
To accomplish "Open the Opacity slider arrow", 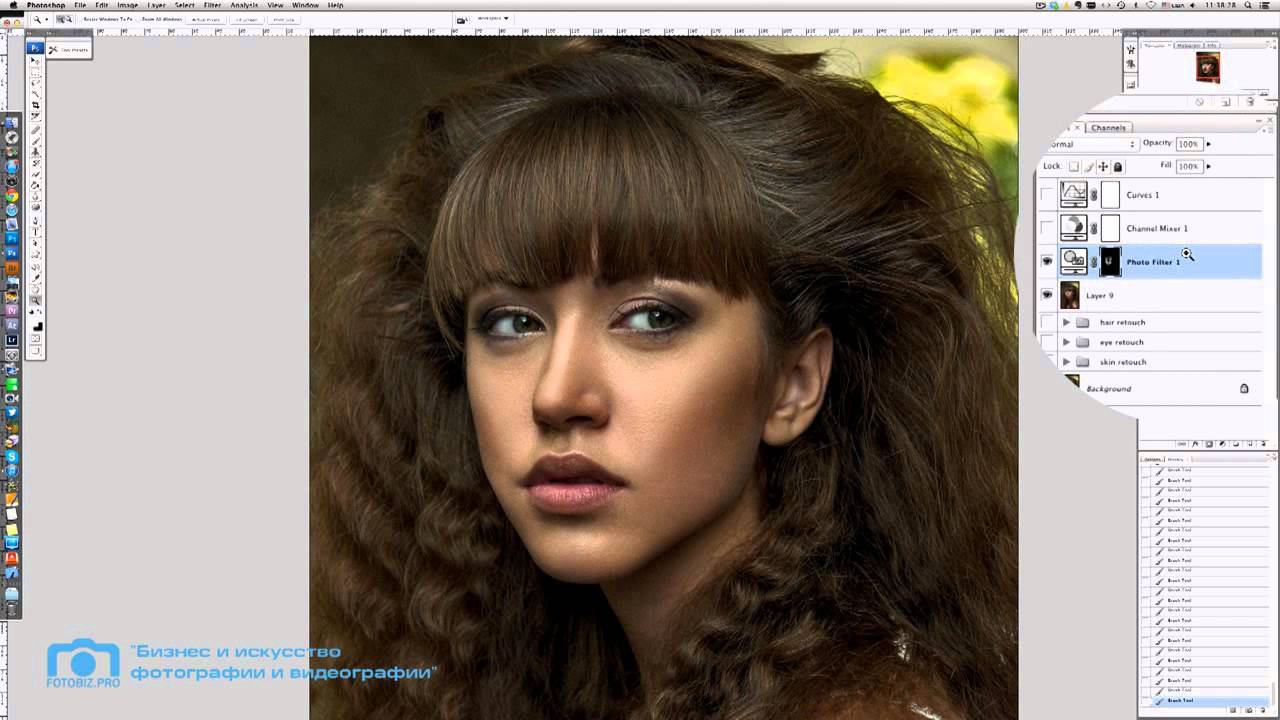I will [x=1208, y=144].
